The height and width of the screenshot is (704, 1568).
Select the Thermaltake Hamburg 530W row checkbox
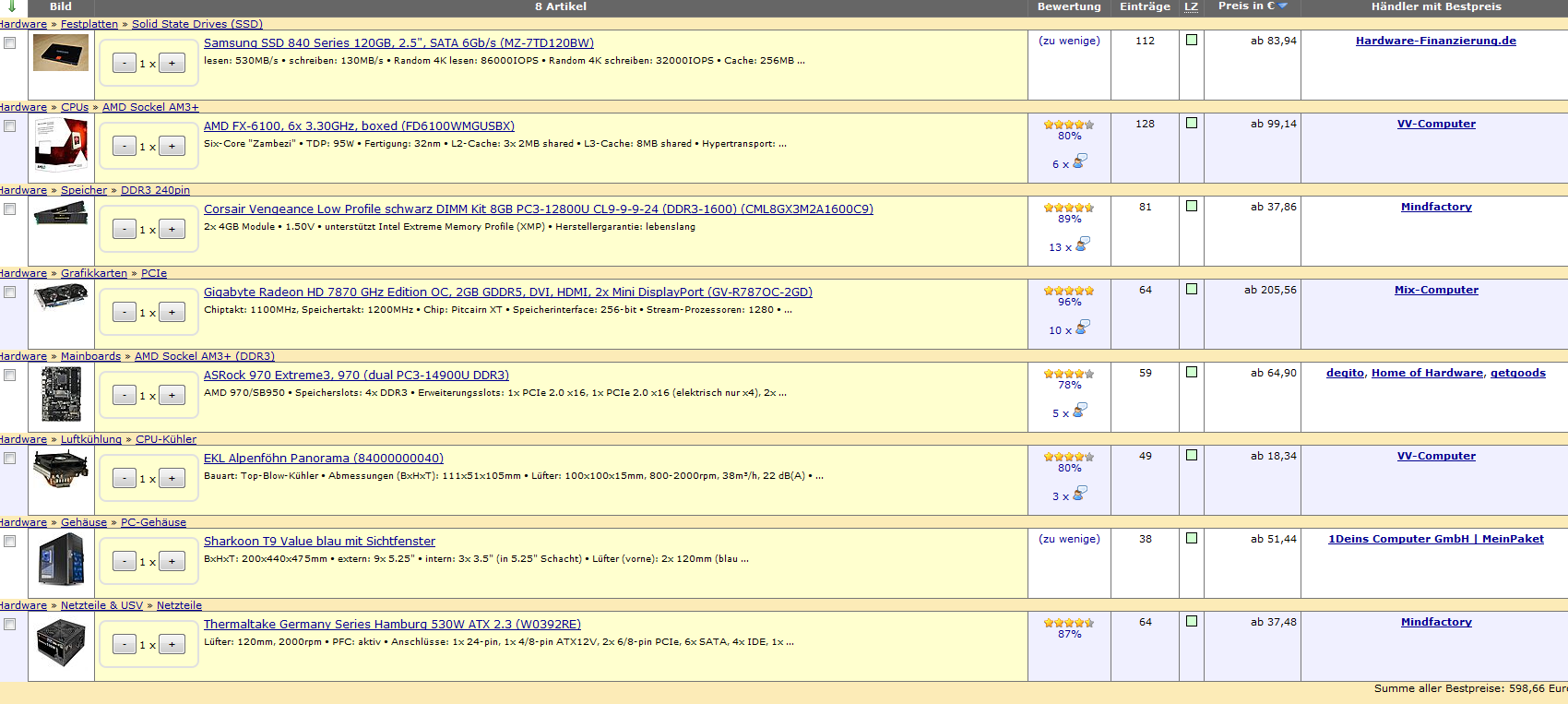coord(10,625)
